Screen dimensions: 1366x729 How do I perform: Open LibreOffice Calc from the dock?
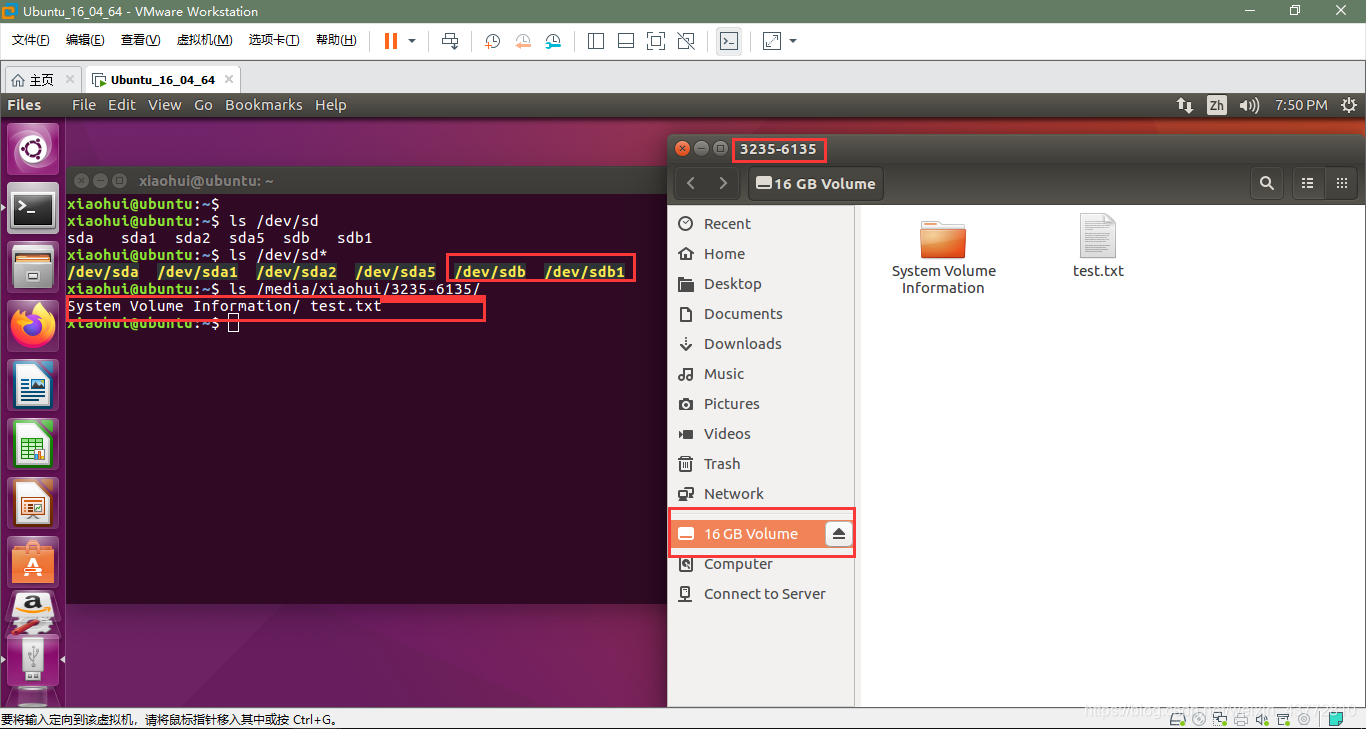34,445
